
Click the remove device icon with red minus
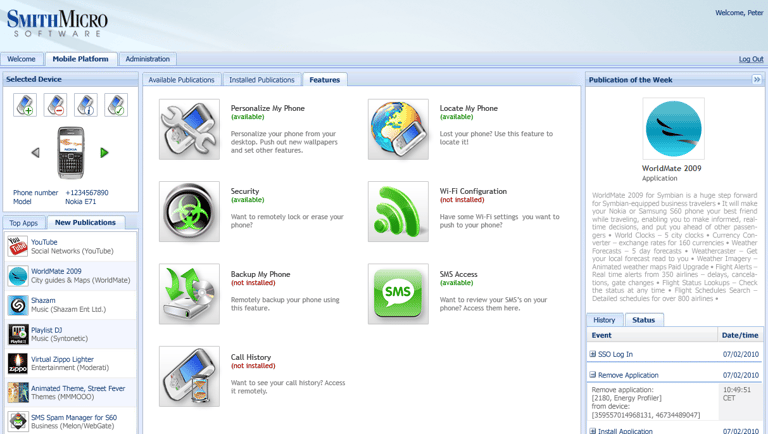point(55,105)
